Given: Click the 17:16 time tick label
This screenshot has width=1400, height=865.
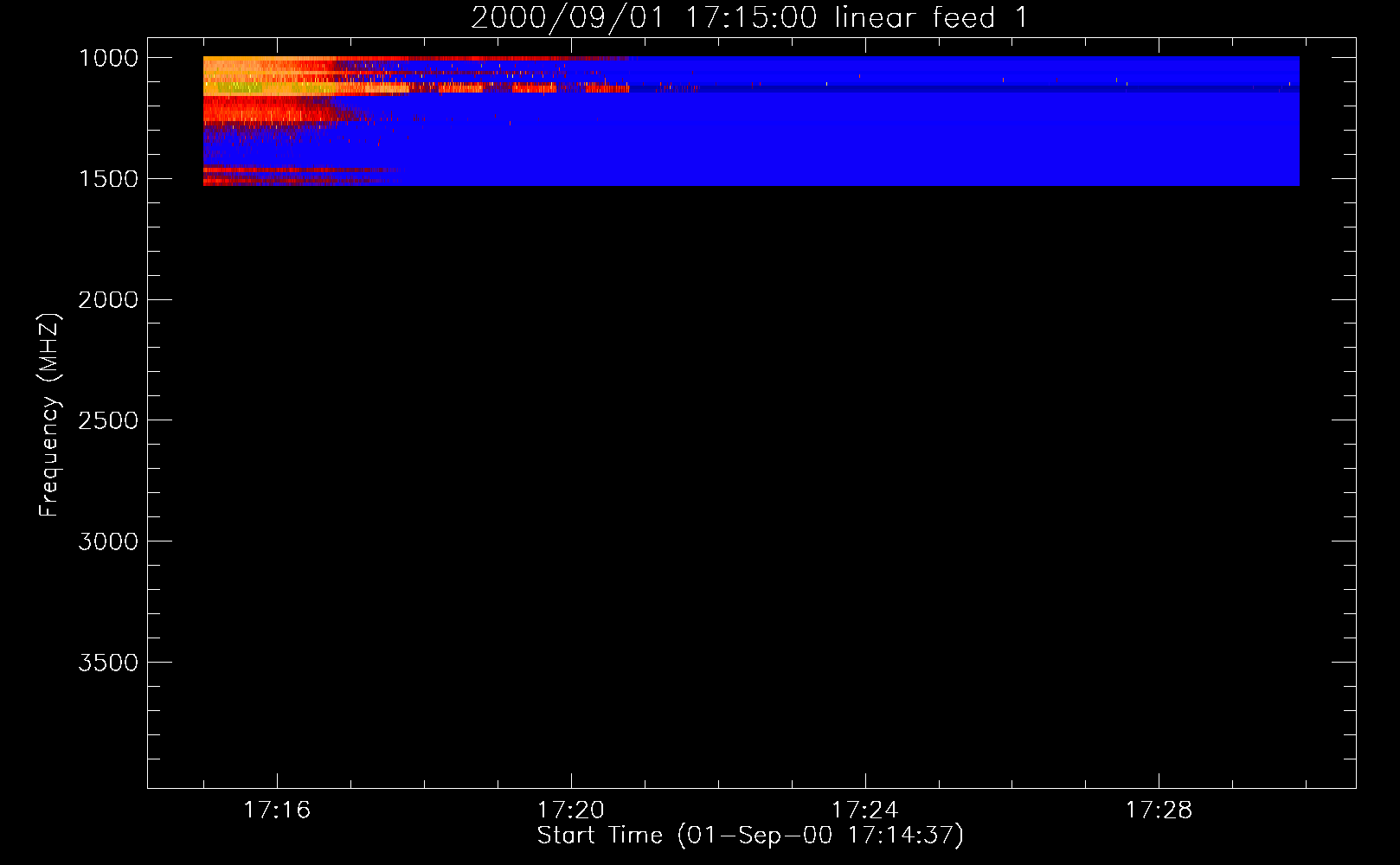Looking at the screenshot, I should [277, 811].
